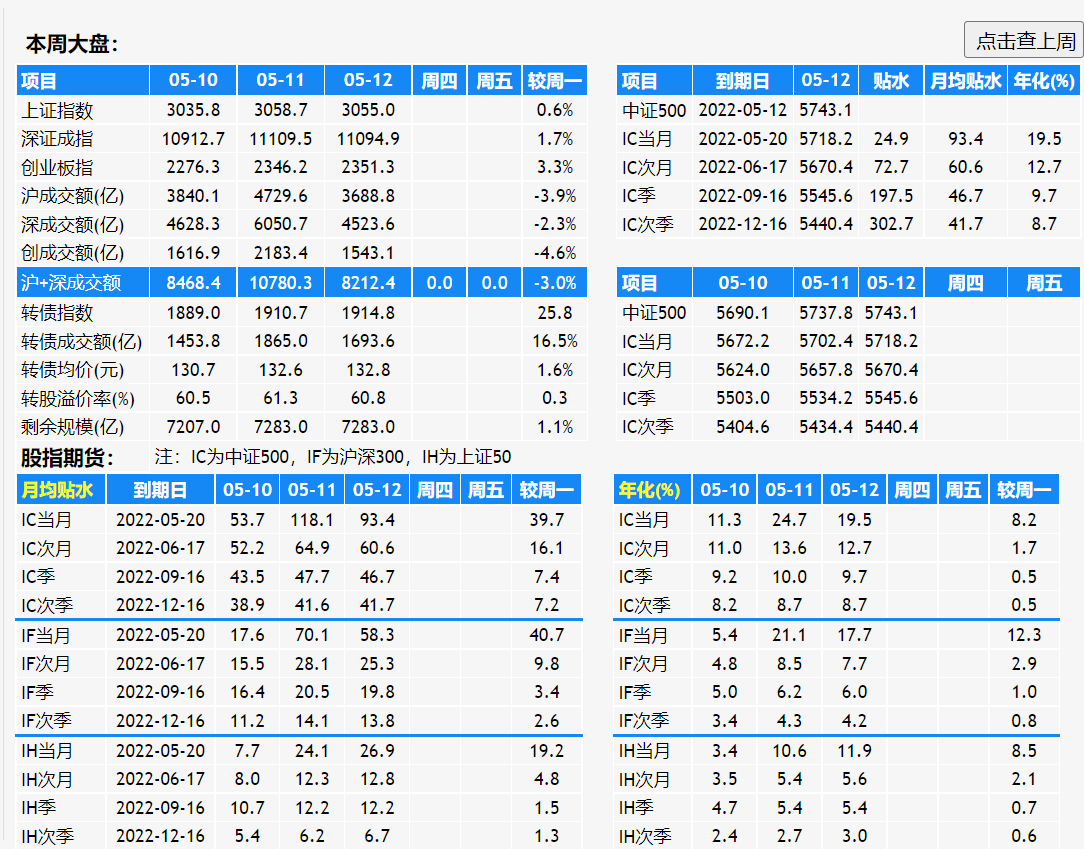1084x849 pixels.
Task: Select the IF次月 label in 年化 table
Action: [643, 664]
